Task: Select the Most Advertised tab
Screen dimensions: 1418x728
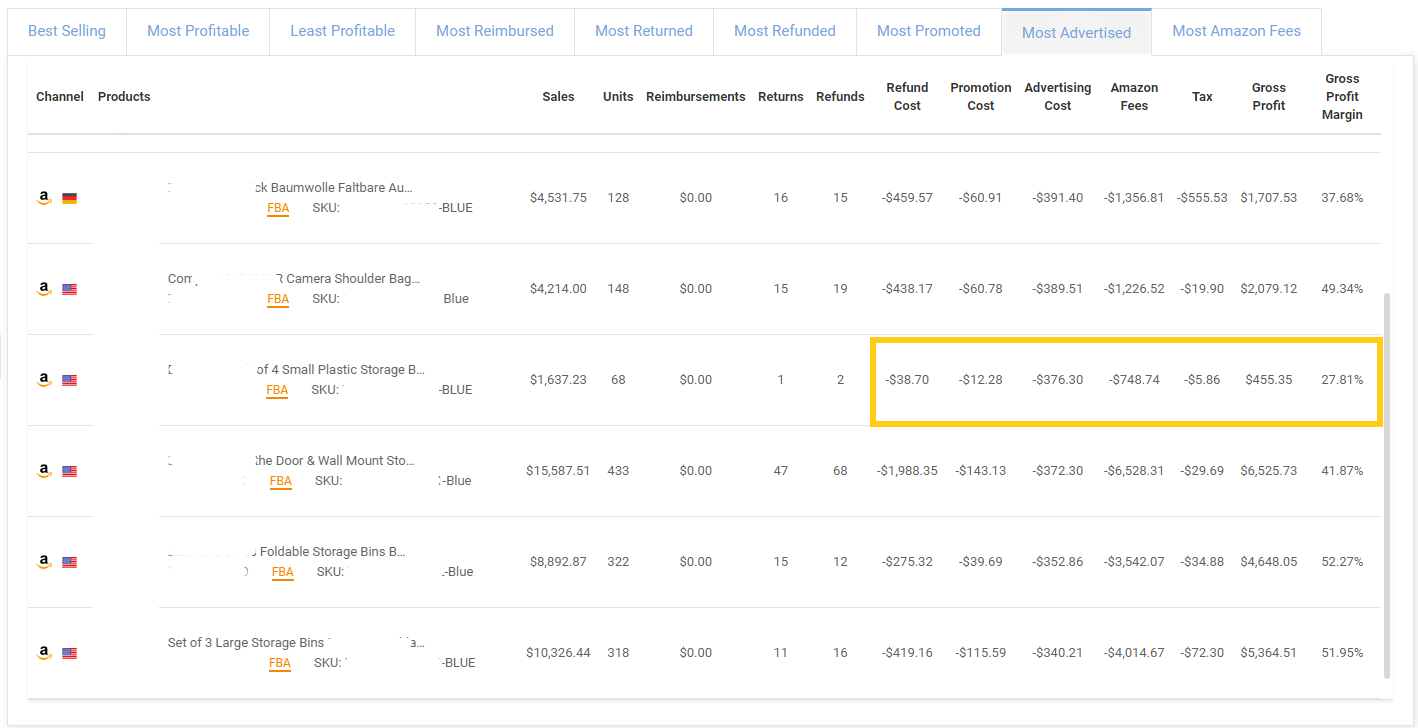Action: (1077, 32)
